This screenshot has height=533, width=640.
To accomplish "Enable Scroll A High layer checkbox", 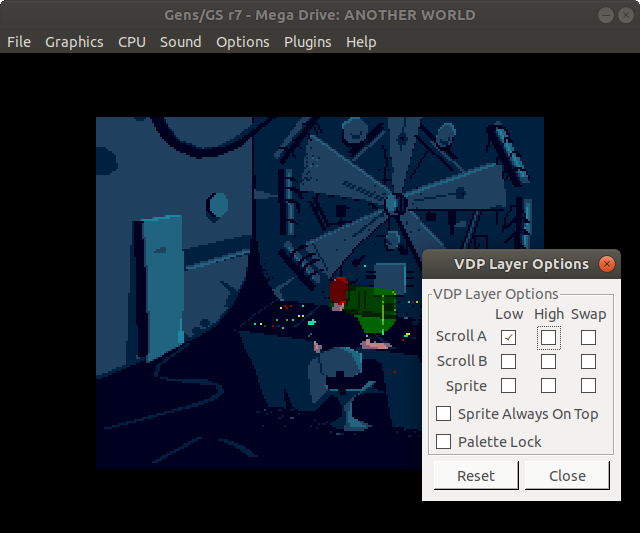I will coord(548,337).
